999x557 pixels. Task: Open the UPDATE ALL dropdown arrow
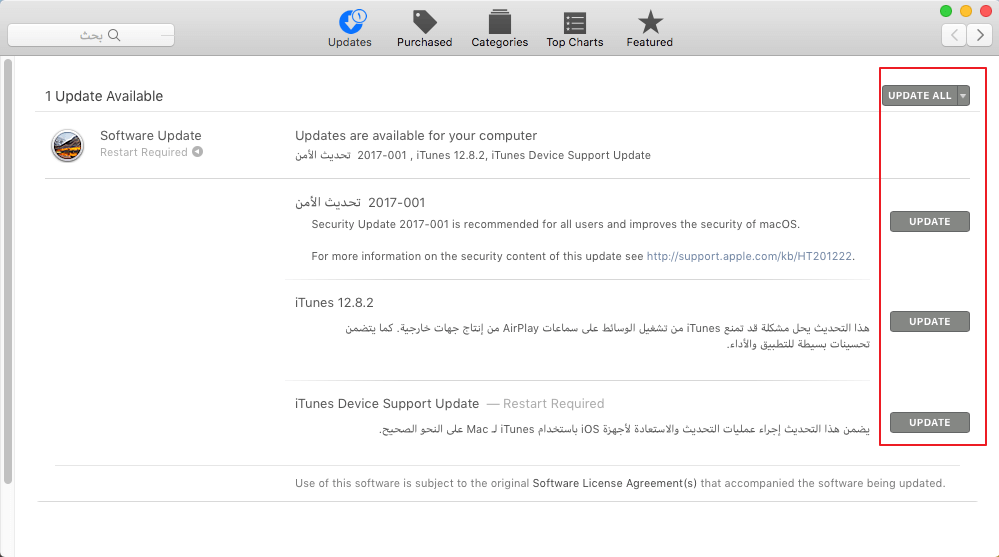(x=963, y=96)
